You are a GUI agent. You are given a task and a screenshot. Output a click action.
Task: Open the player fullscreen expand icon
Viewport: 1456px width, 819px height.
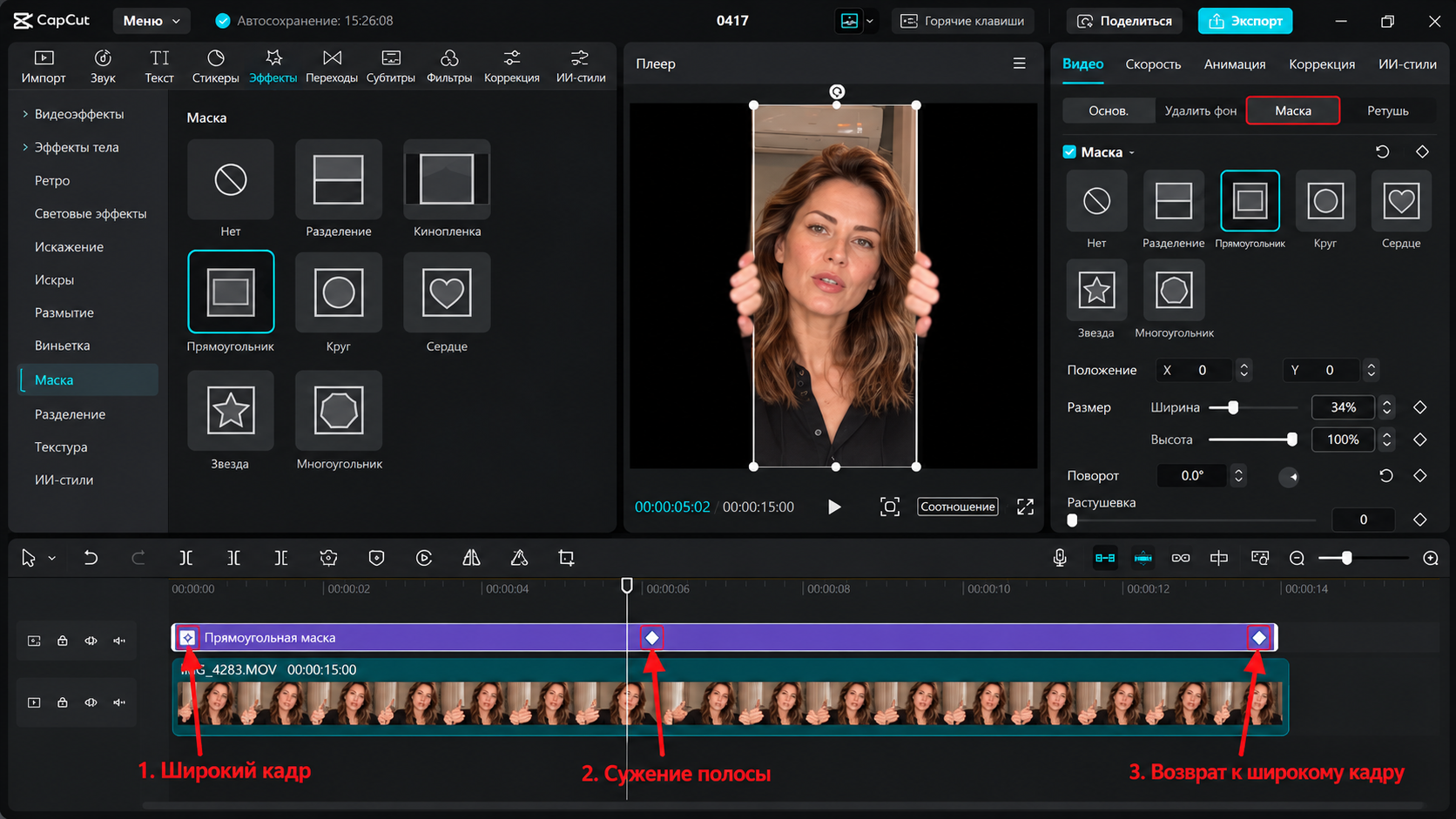point(1025,507)
